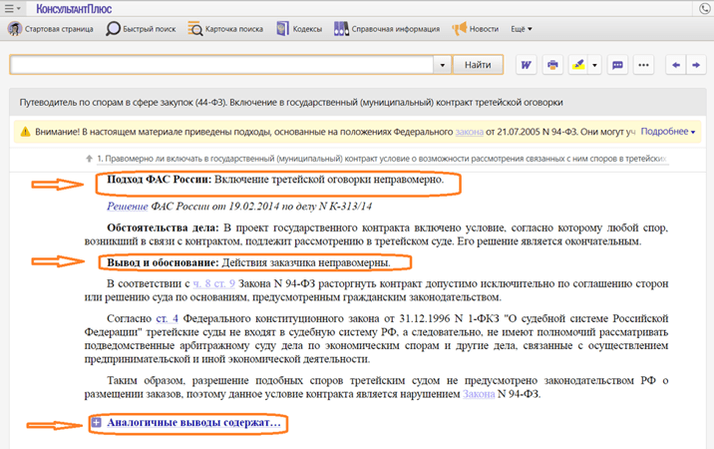Export document to Word

click(526, 65)
